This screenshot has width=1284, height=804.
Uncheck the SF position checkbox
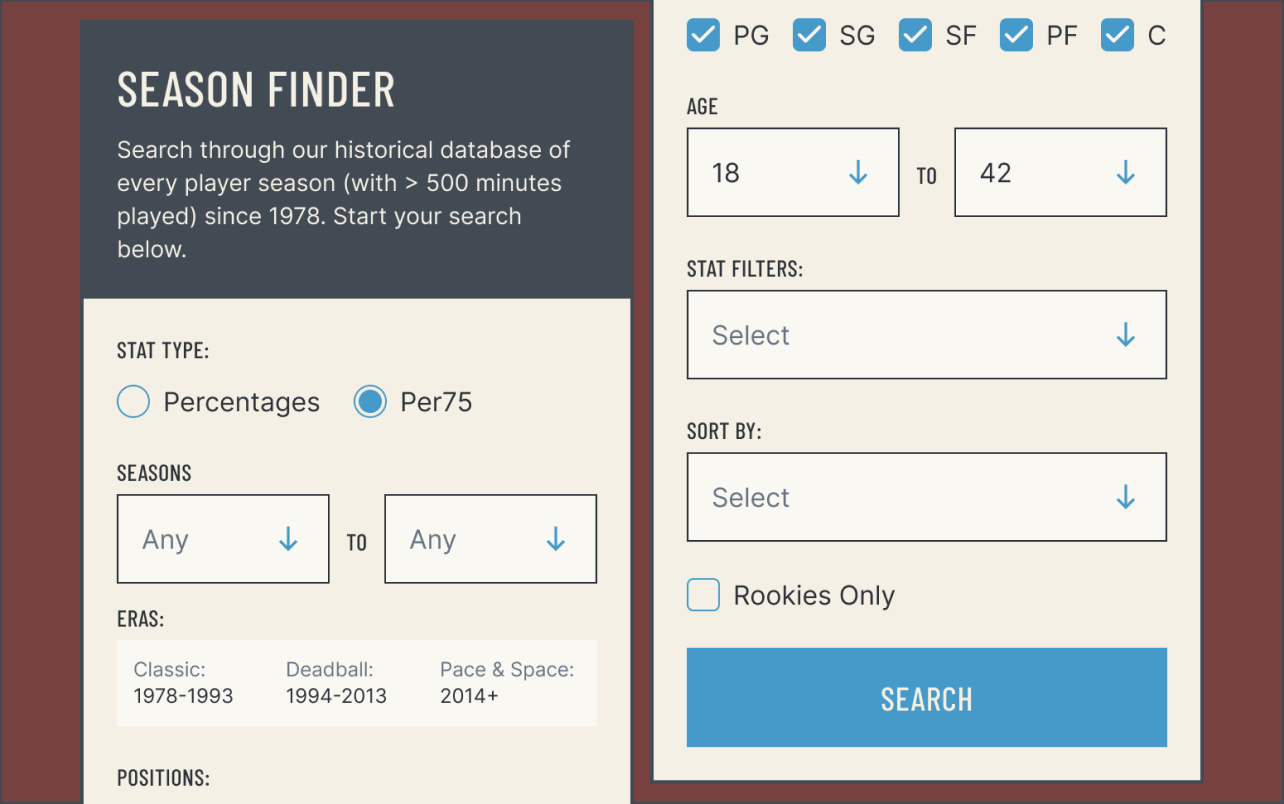tap(914, 35)
